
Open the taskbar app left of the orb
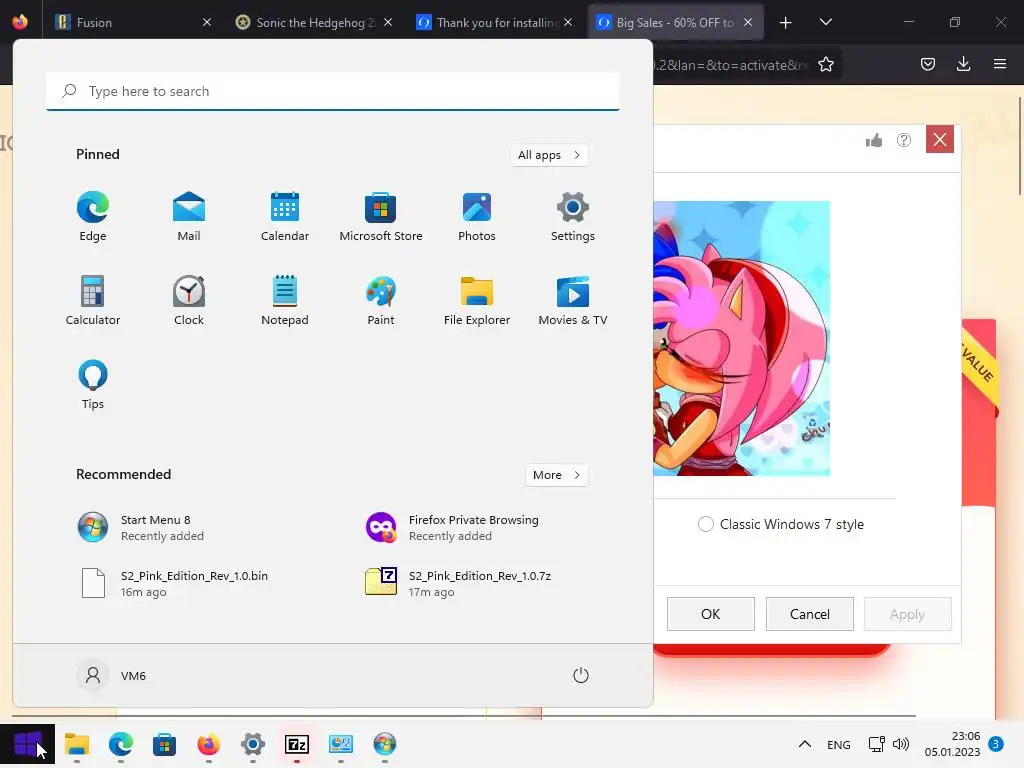click(341, 744)
